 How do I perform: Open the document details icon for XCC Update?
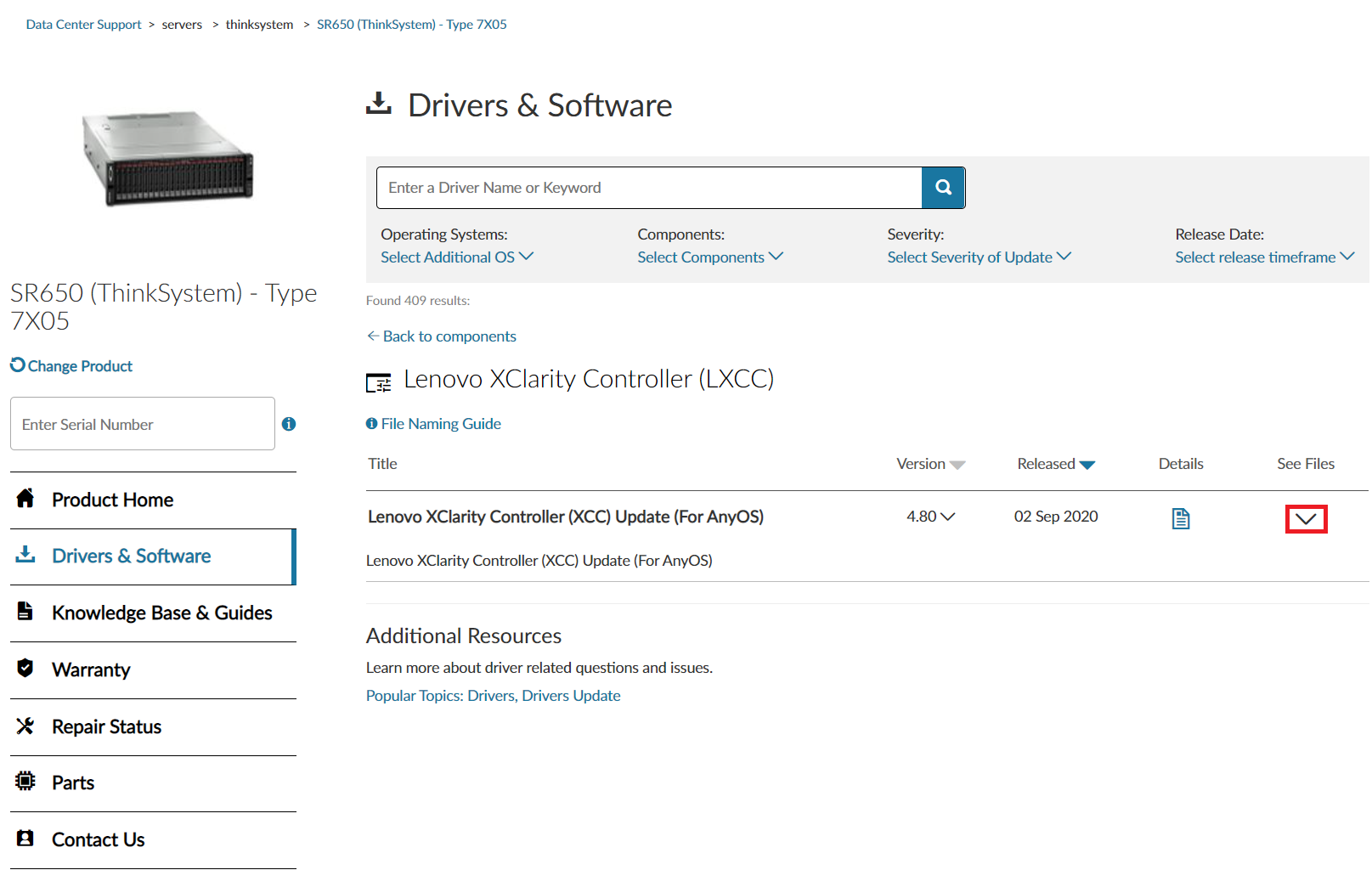[1181, 518]
